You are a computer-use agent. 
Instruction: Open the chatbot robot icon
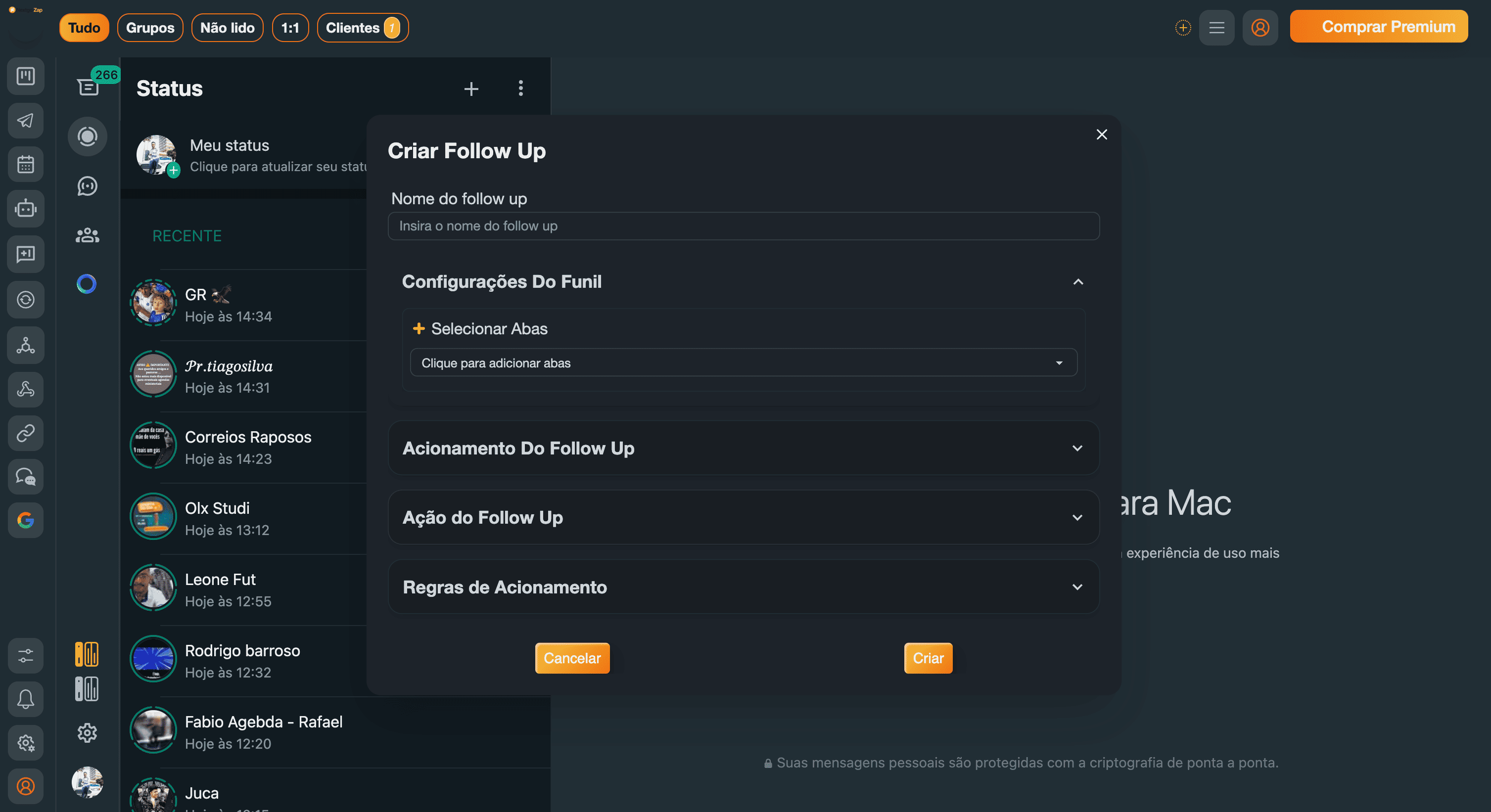[25, 208]
